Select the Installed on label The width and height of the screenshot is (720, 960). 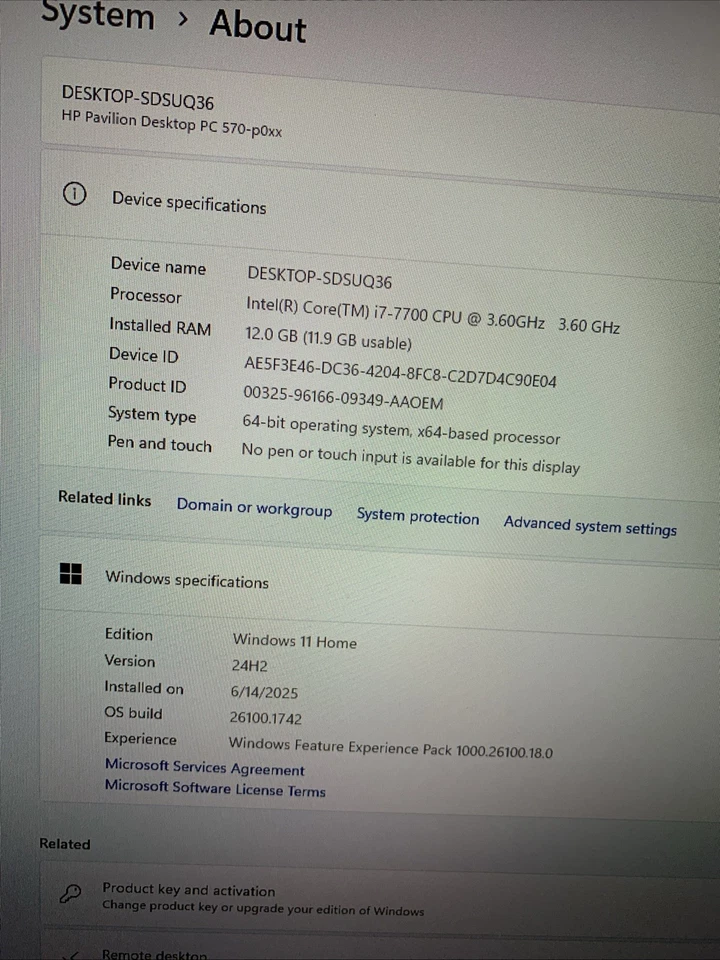point(144,688)
